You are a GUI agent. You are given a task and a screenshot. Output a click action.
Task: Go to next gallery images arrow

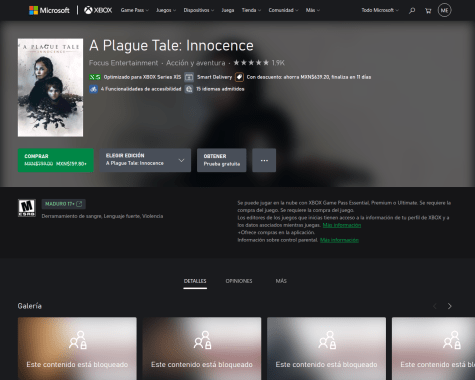[x=450, y=306]
